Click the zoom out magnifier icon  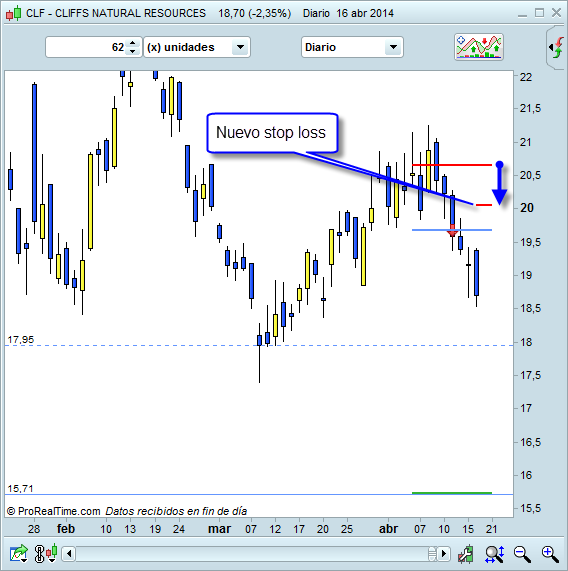coord(522,554)
